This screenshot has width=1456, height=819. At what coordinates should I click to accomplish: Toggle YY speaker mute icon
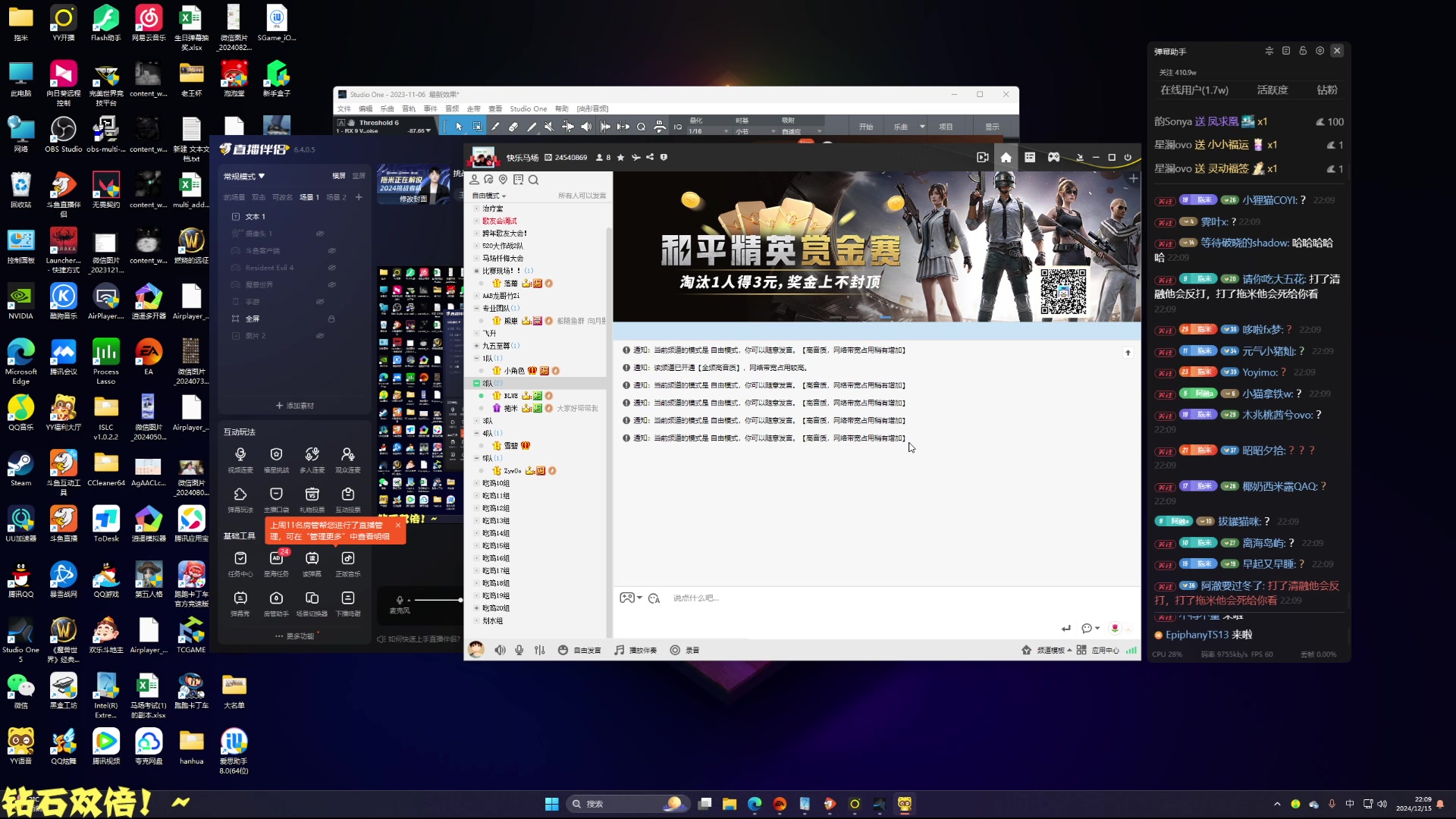500,650
